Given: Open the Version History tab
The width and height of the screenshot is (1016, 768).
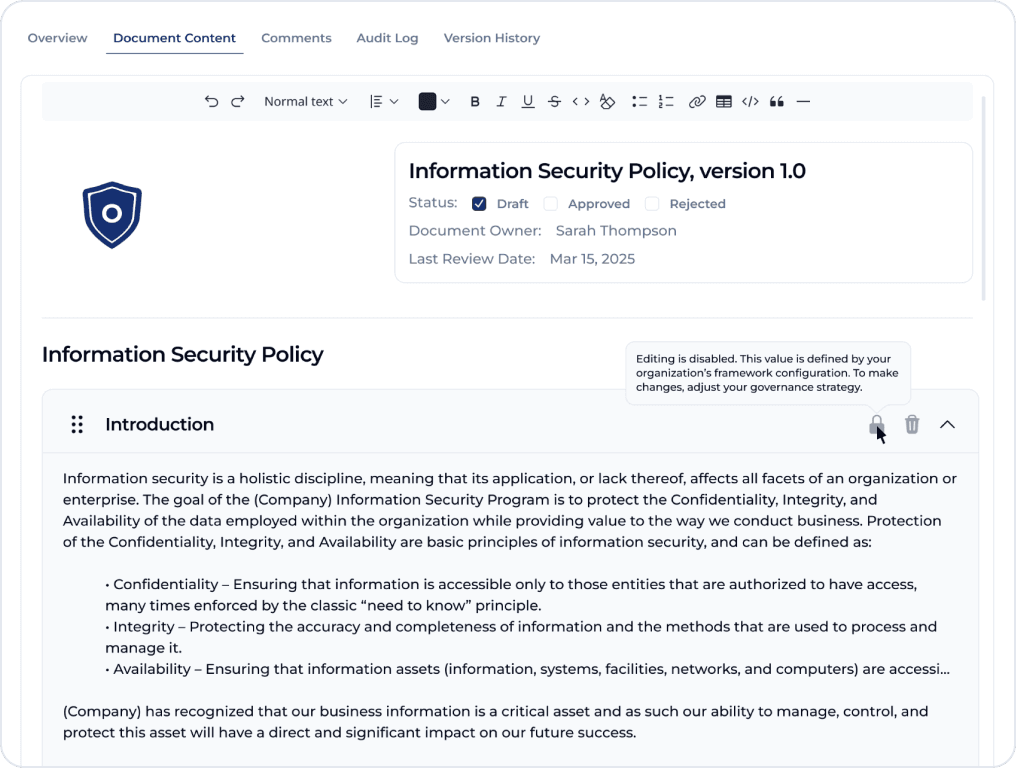Looking at the screenshot, I should click(x=491, y=38).
